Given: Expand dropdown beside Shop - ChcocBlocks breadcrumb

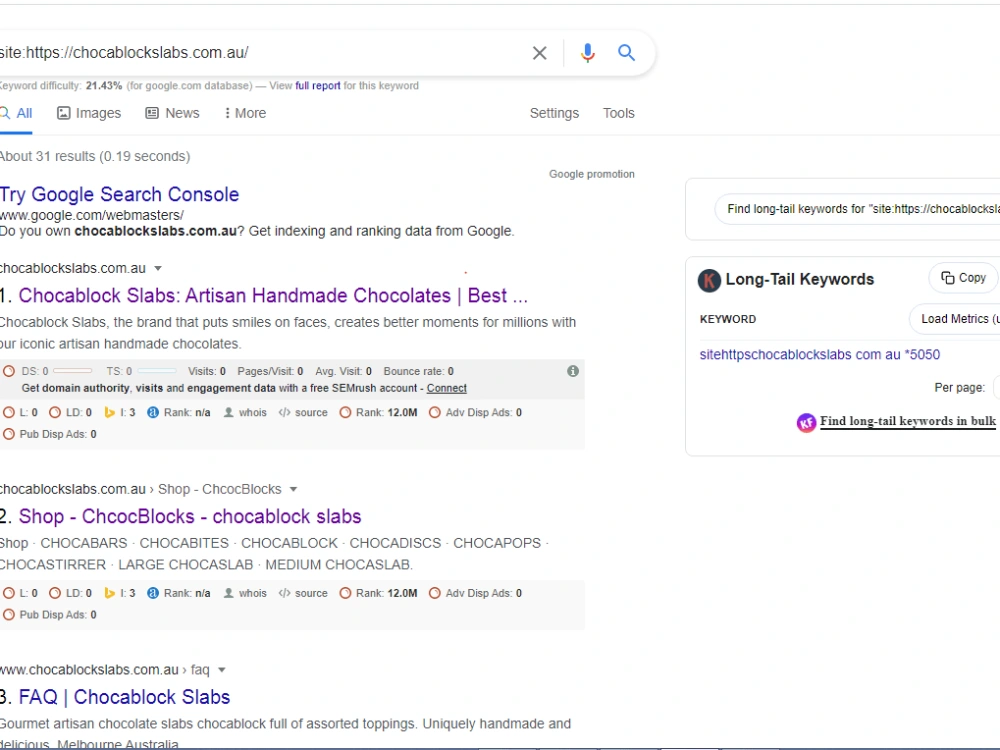Looking at the screenshot, I should (x=293, y=489).
